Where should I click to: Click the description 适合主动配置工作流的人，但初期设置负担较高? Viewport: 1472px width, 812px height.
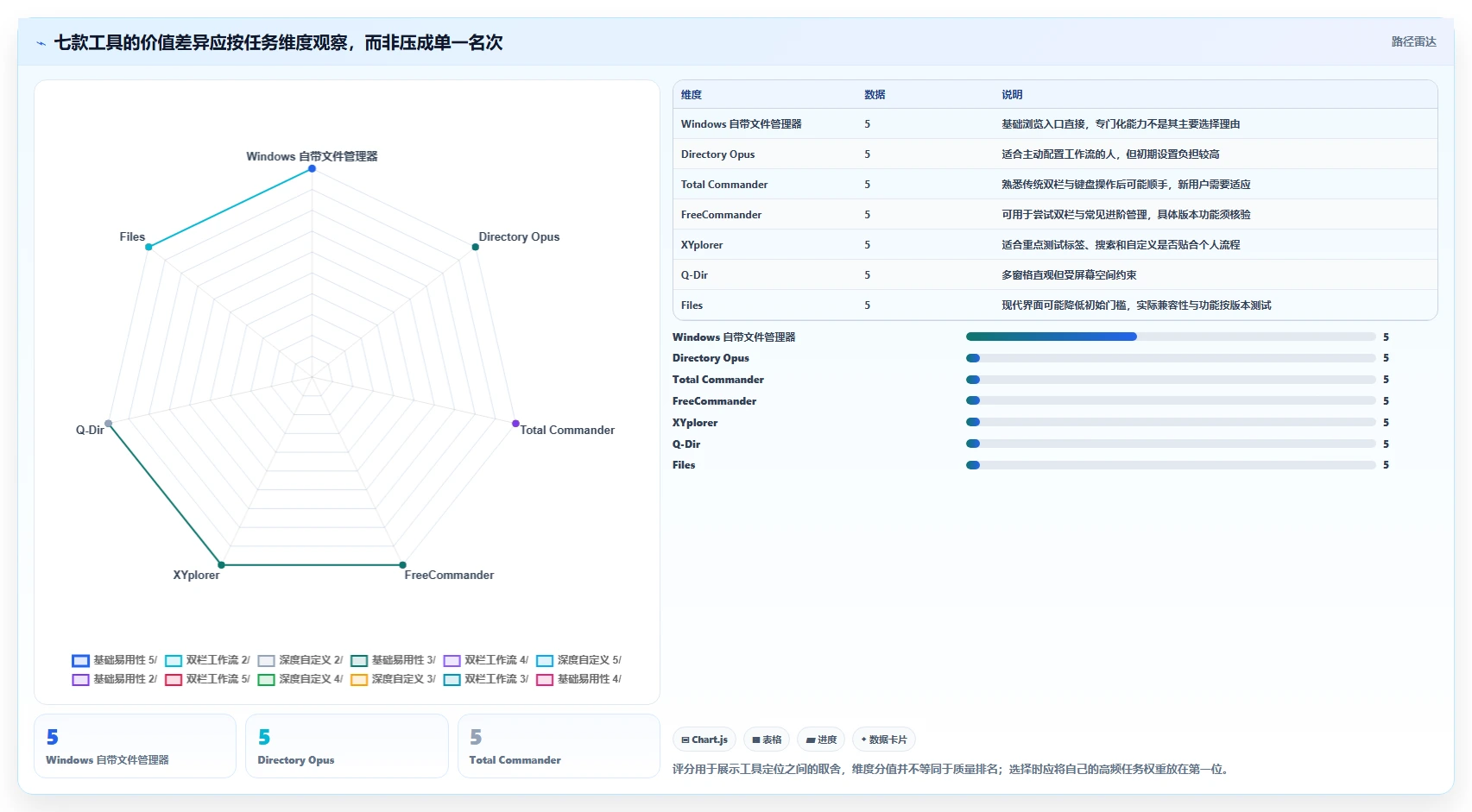point(1110,154)
